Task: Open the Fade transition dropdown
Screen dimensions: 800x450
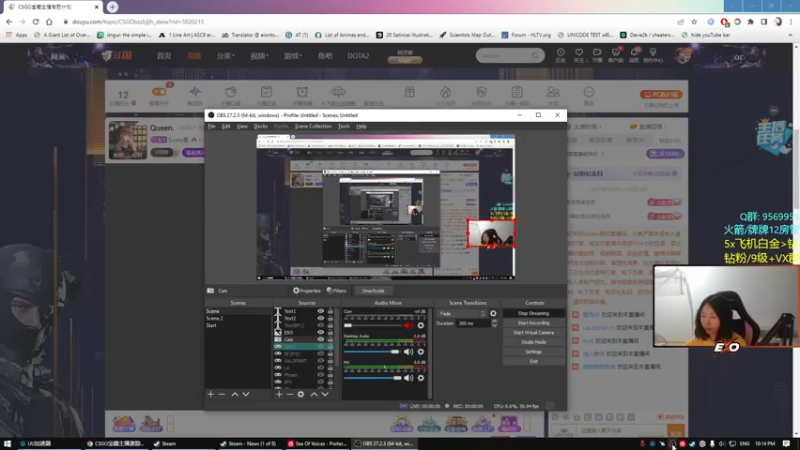Action: (x=462, y=314)
